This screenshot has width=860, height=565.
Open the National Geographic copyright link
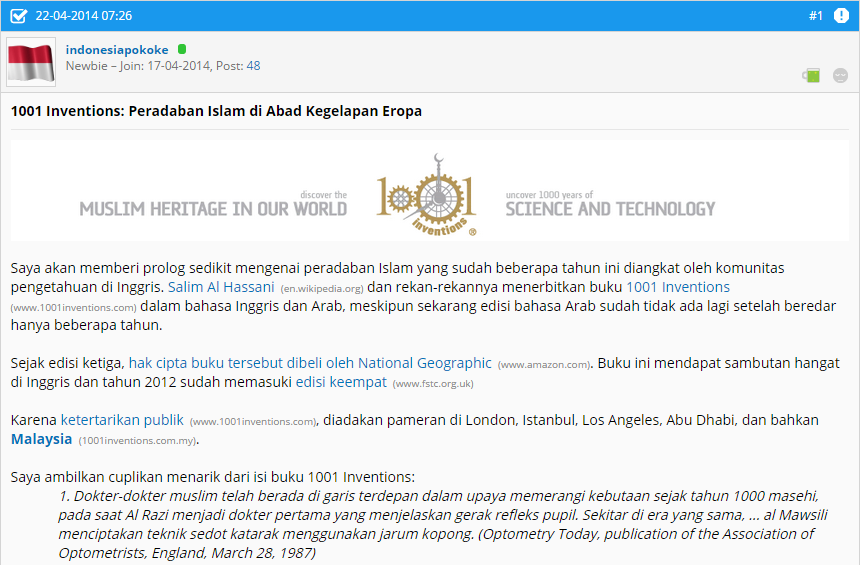(310, 363)
